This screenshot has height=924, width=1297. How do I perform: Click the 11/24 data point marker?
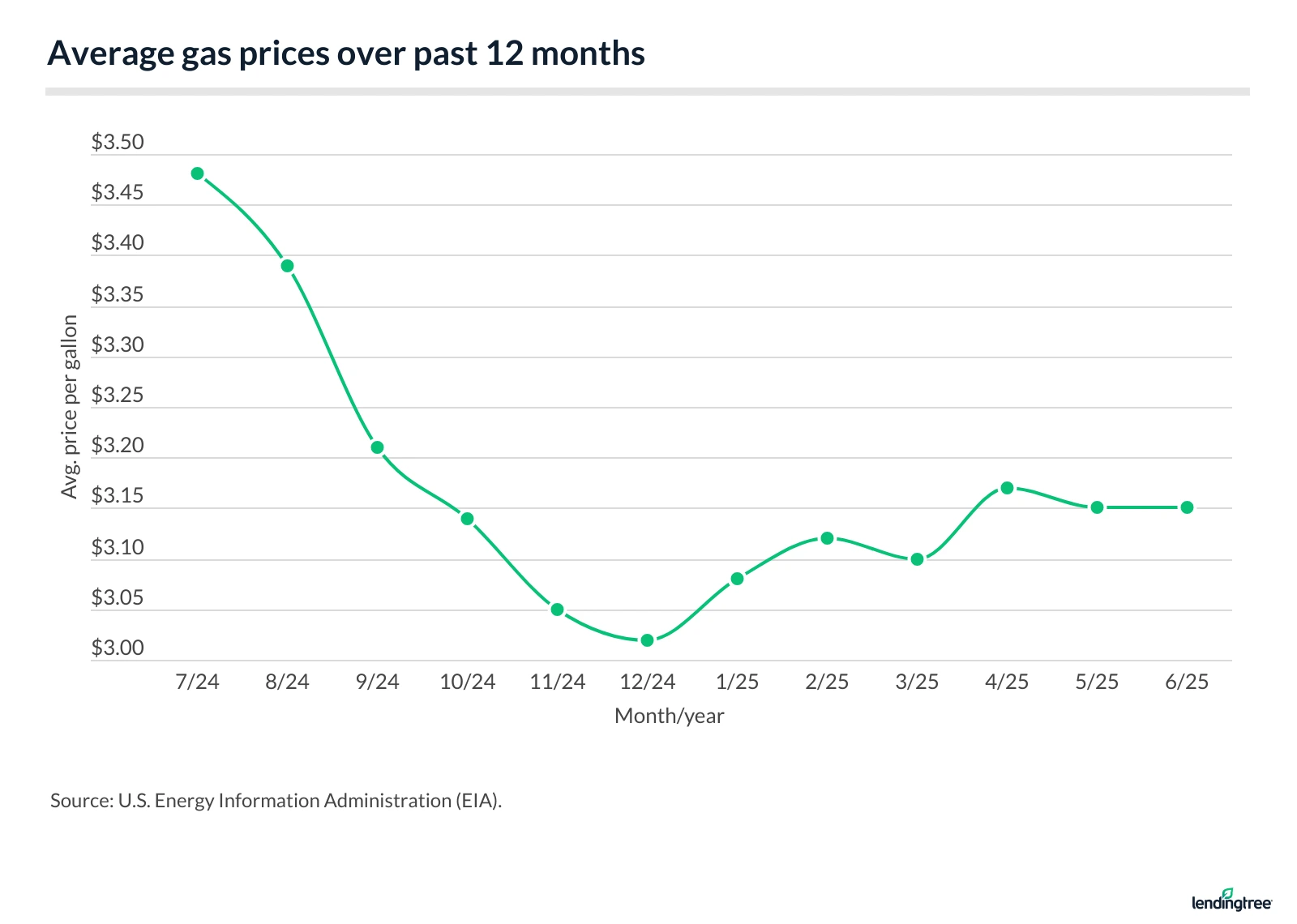pyautogui.click(x=557, y=610)
